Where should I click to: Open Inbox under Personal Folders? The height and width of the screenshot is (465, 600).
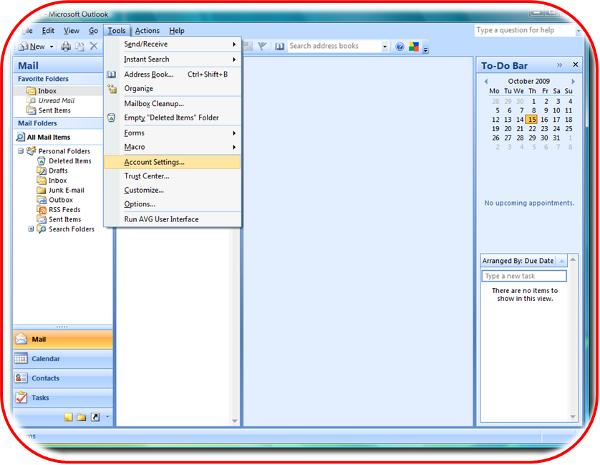[57, 181]
